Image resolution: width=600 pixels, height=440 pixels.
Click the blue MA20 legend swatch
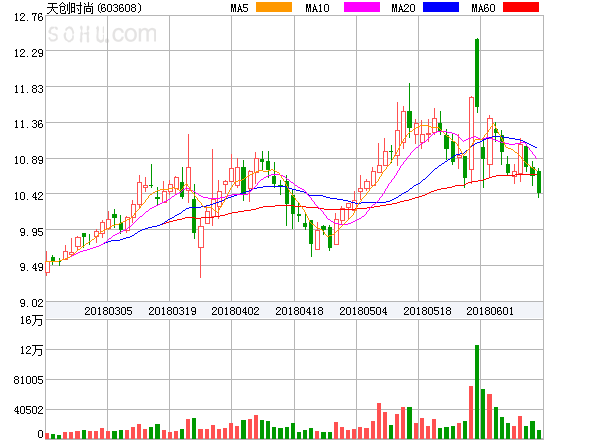441,7
